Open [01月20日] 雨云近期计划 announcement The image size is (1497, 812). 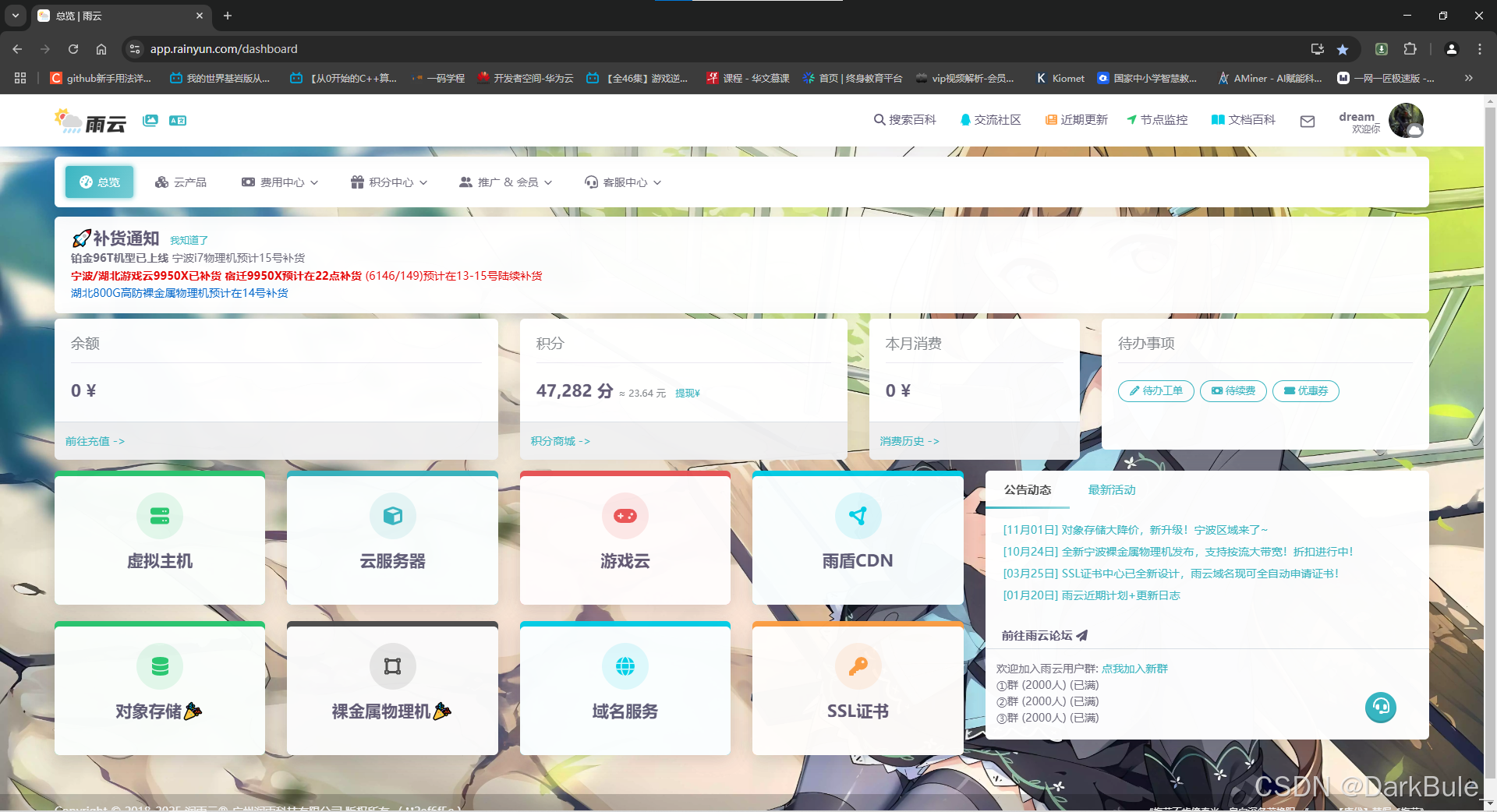pos(1092,595)
